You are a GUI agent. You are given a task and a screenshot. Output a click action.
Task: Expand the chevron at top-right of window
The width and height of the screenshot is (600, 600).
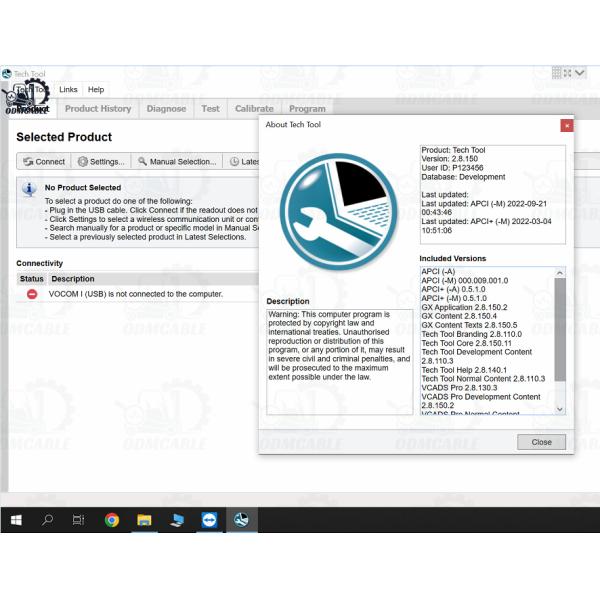(580, 74)
